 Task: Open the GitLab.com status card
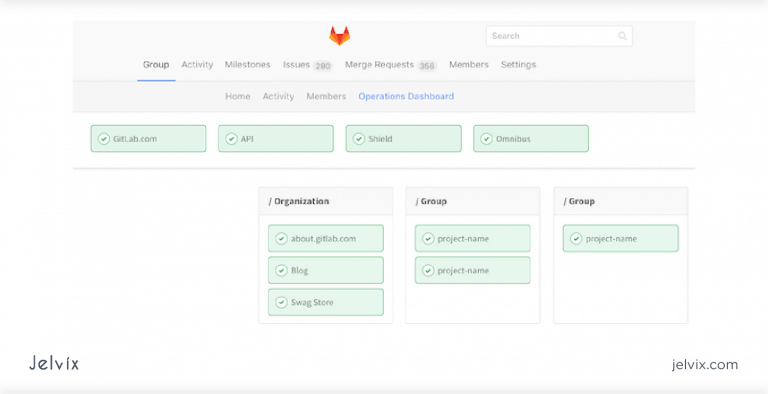tap(148, 139)
